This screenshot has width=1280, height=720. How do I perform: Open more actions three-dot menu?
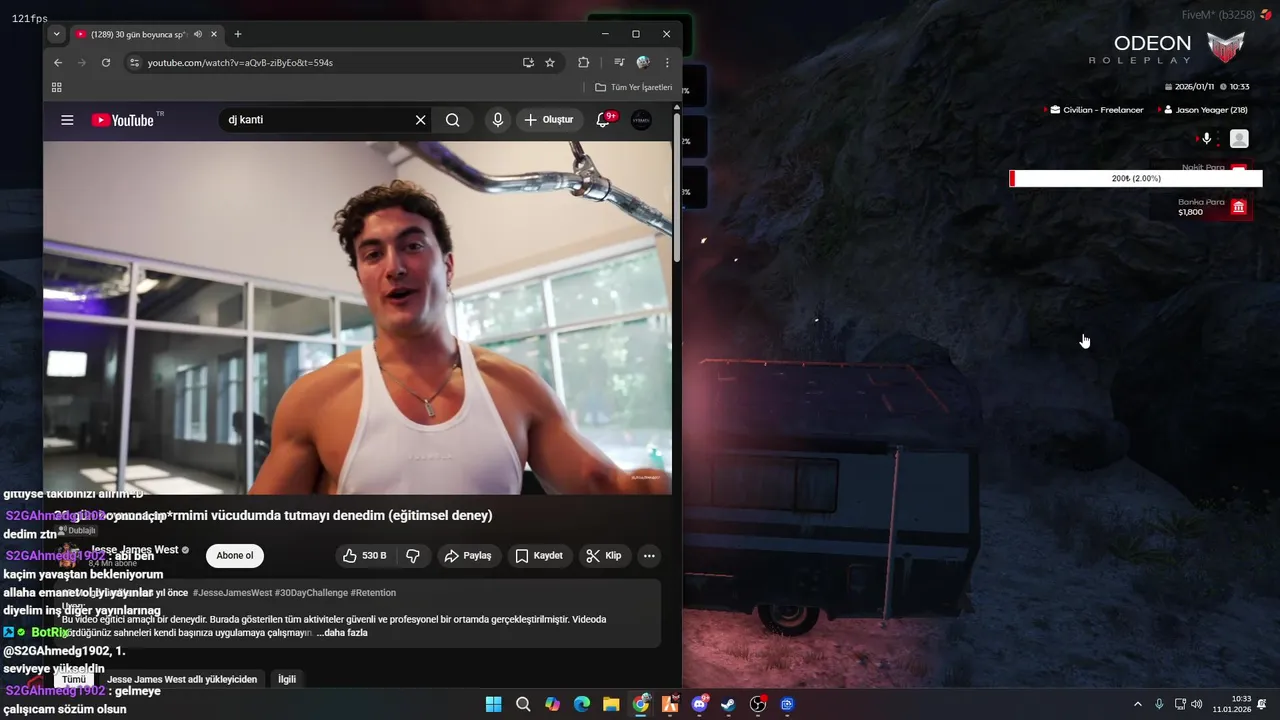point(649,556)
